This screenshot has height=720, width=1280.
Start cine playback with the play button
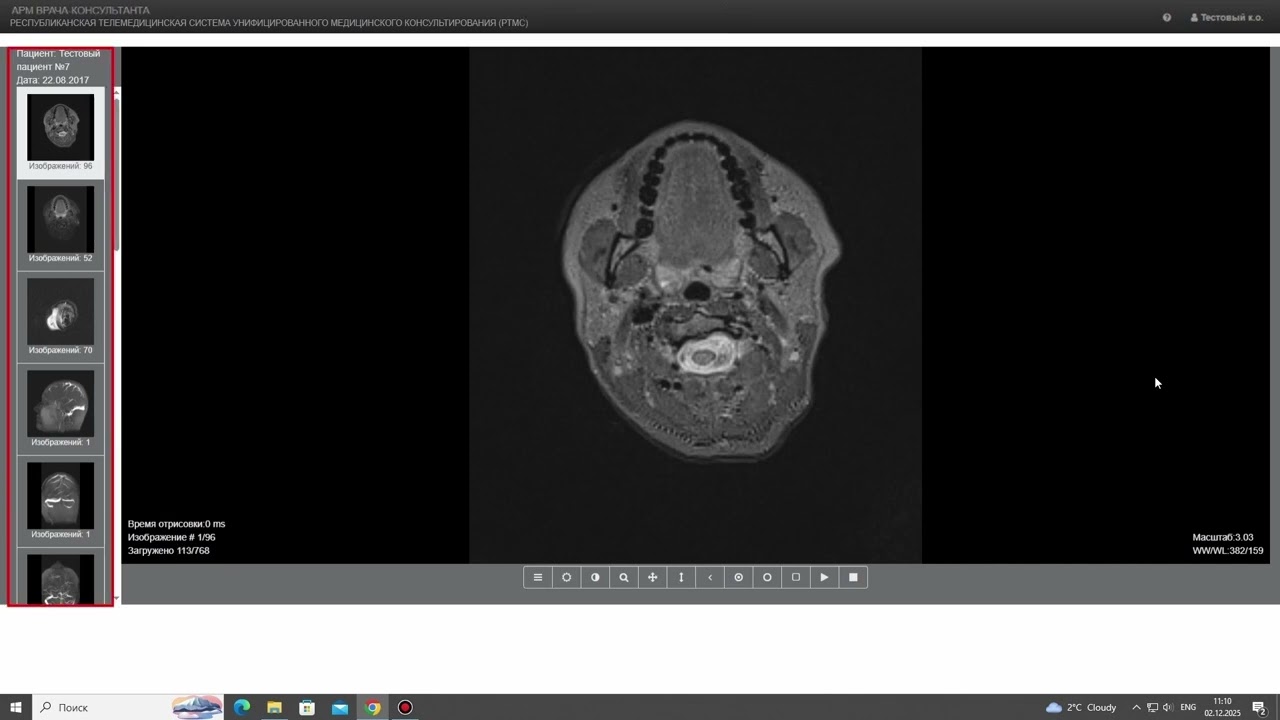point(824,577)
